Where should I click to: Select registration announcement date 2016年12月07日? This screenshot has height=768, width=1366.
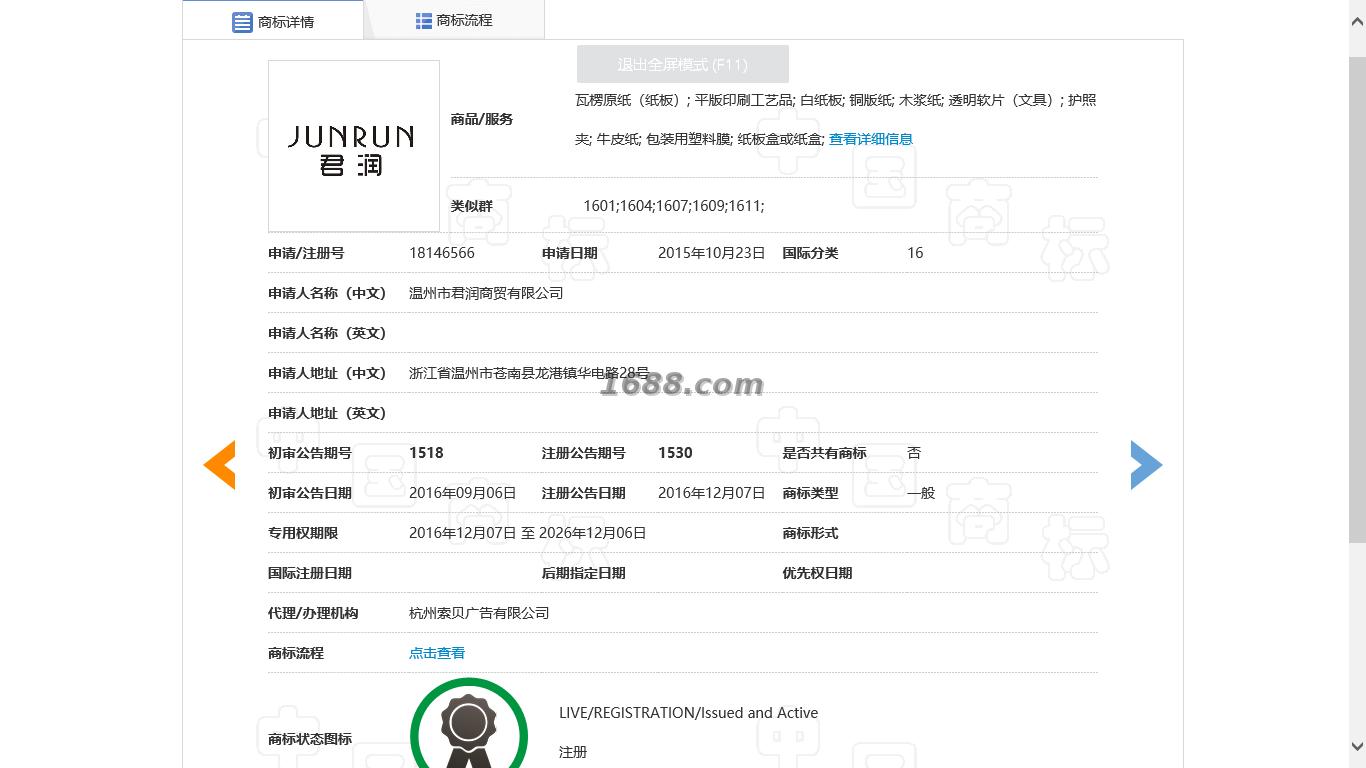pos(711,493)
